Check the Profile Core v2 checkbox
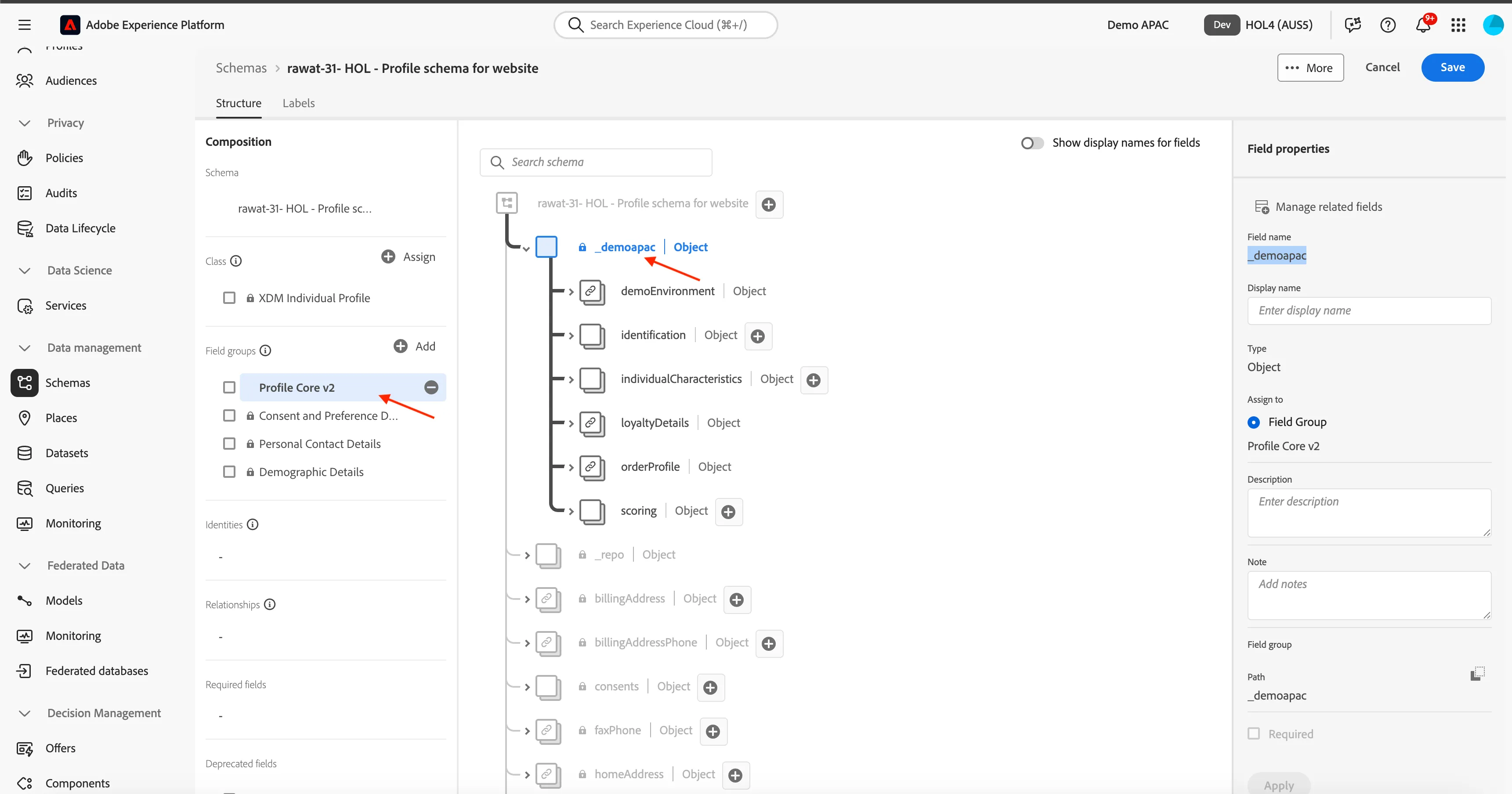Screen dimensions: 1512x794 229,387
